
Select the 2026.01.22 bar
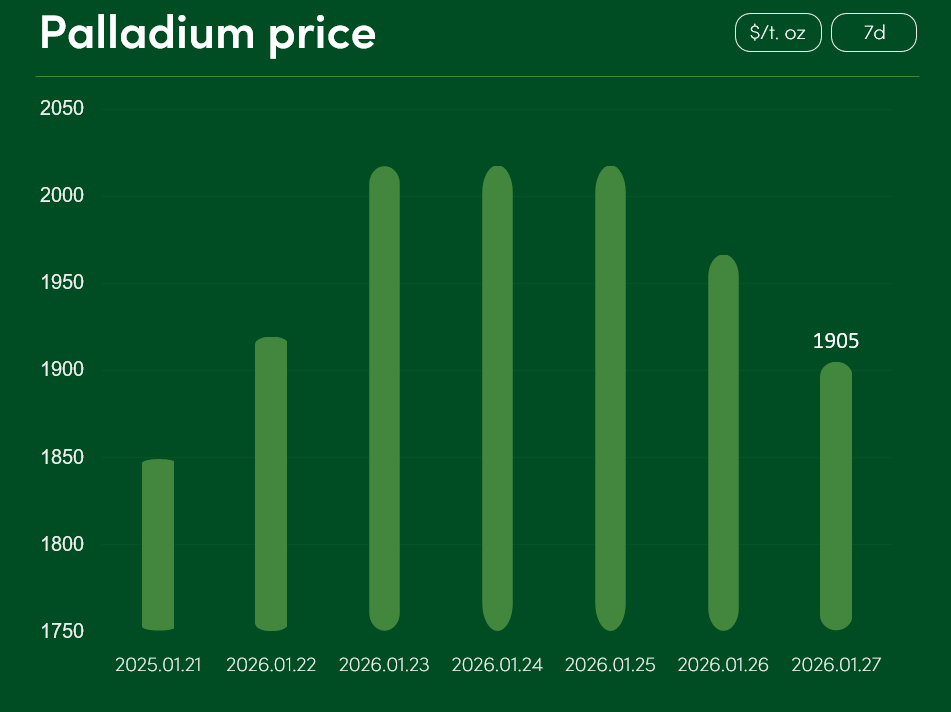(x=271, y=485)
